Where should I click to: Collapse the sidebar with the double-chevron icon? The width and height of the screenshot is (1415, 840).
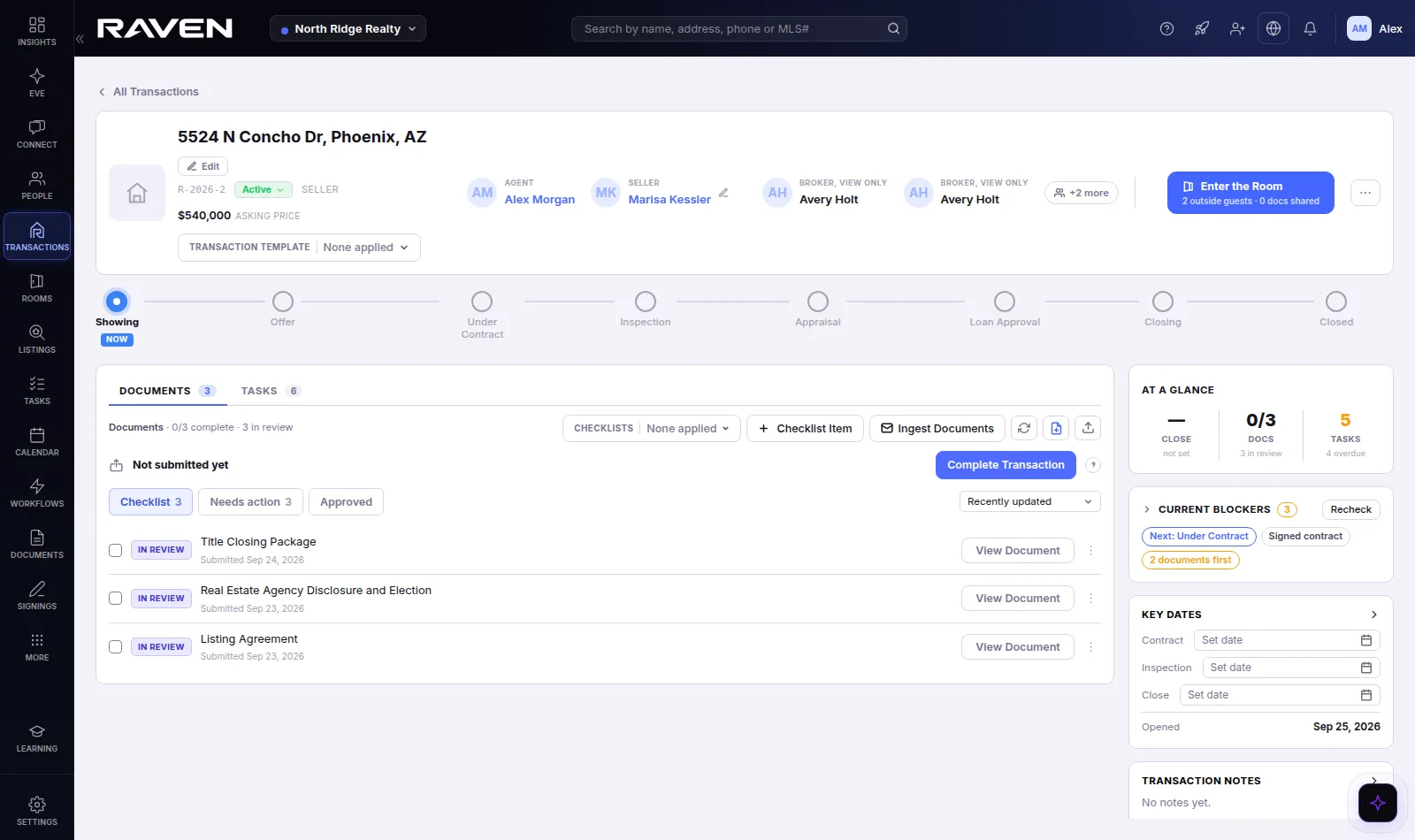80,39
